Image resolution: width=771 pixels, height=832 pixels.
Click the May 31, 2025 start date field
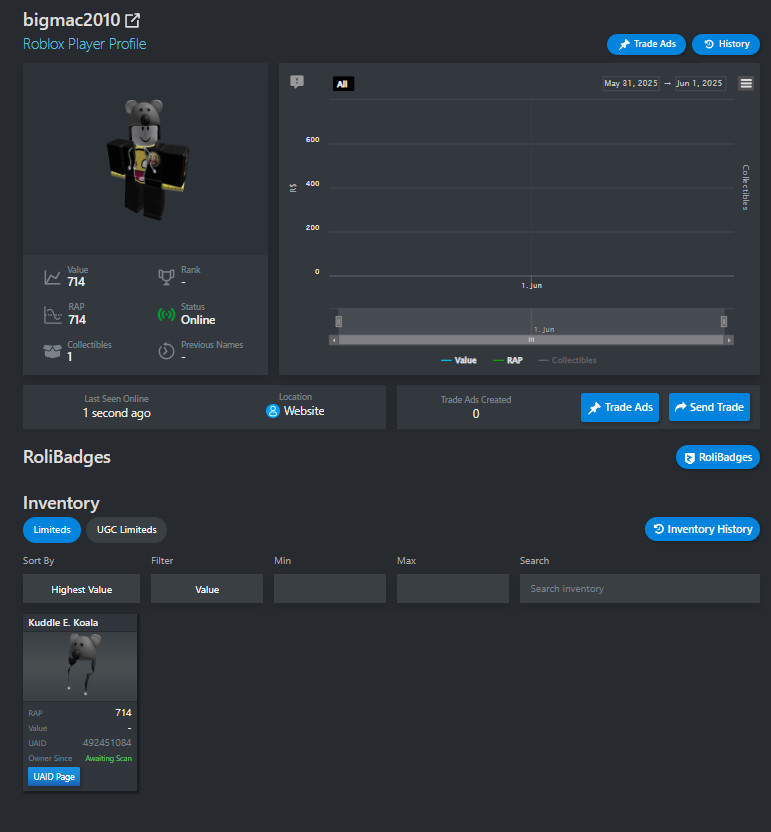(x=631, y=83)
